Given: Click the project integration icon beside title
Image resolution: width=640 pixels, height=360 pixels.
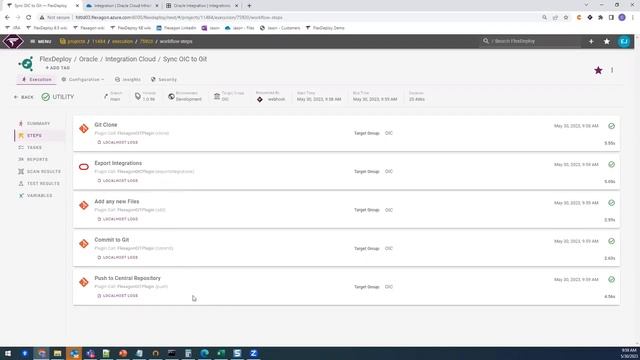Looking at the screenshot, I should pyautogui.click(x=26, y=63).
